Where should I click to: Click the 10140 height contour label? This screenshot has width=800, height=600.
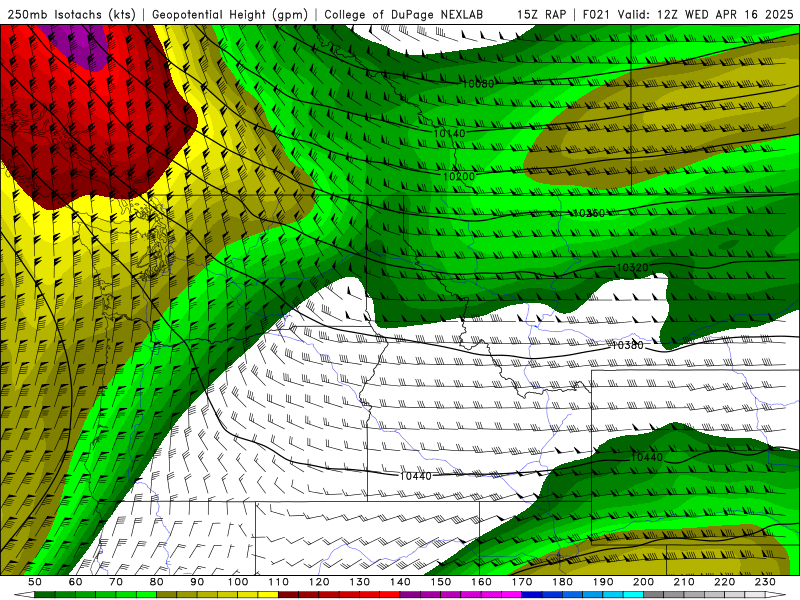click(449, 133)
